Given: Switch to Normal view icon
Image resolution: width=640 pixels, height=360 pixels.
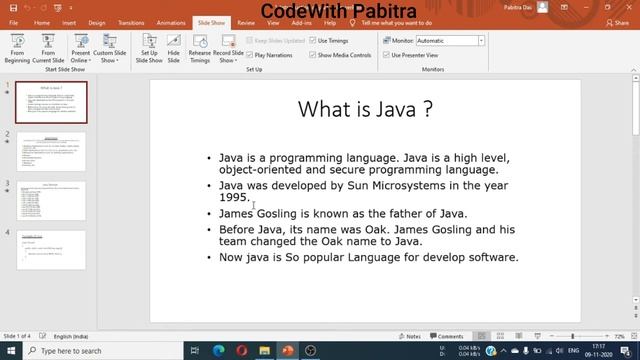Looking at the screenshot, I should tap(482, 336).
